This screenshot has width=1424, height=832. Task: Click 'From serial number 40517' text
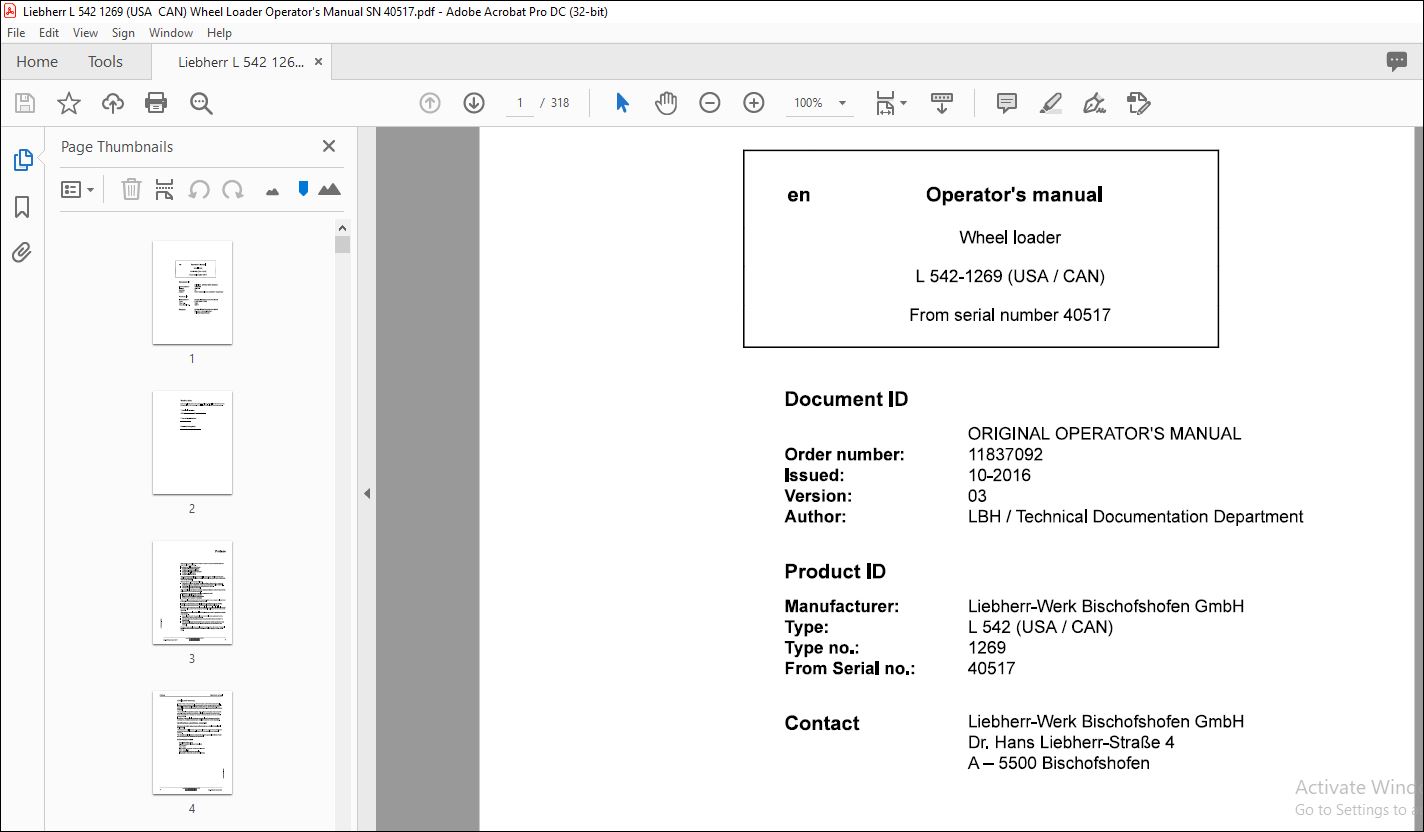[x=1010, y=315]
